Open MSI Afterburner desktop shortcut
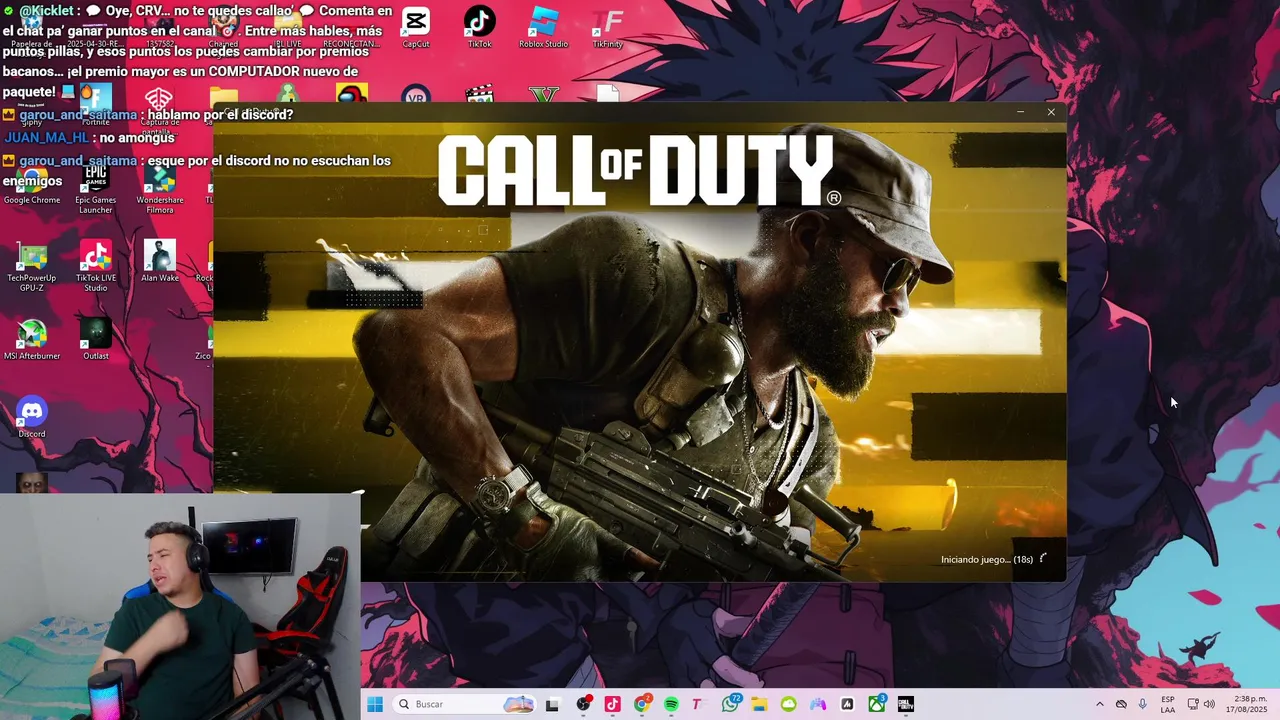 point(32,340)
